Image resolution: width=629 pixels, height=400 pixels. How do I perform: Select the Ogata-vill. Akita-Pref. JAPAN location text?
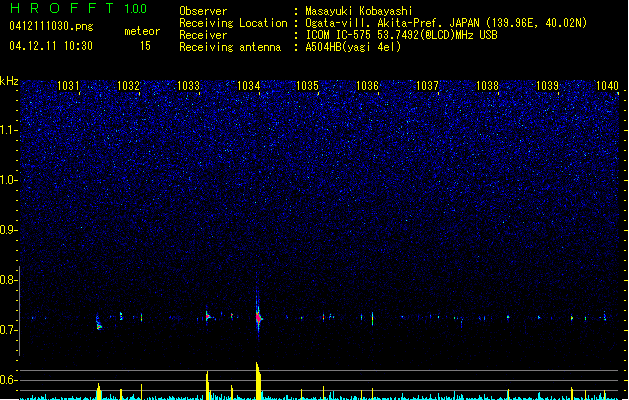pos(446,23)
